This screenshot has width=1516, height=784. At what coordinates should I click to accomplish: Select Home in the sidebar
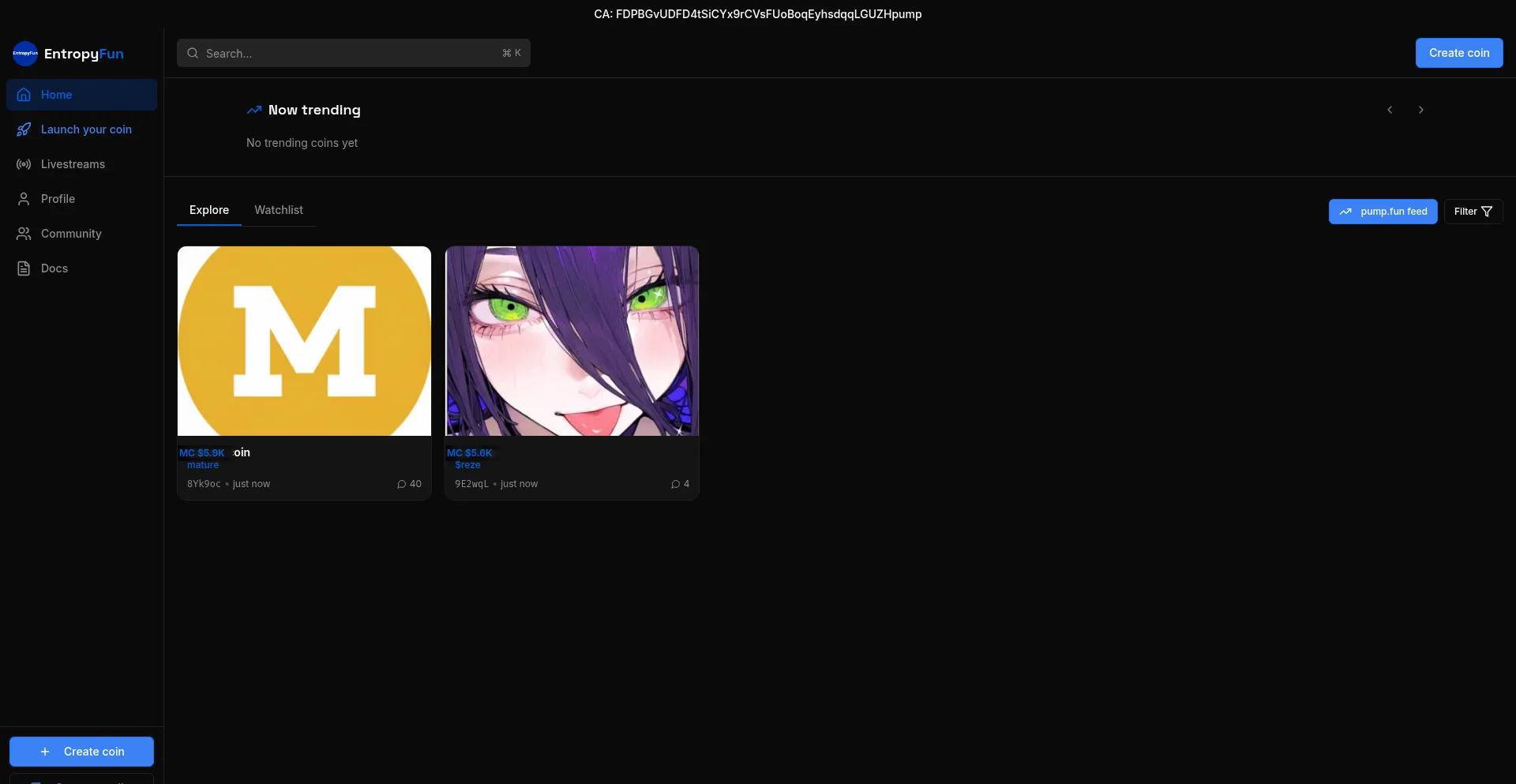[x=56, y=94]
